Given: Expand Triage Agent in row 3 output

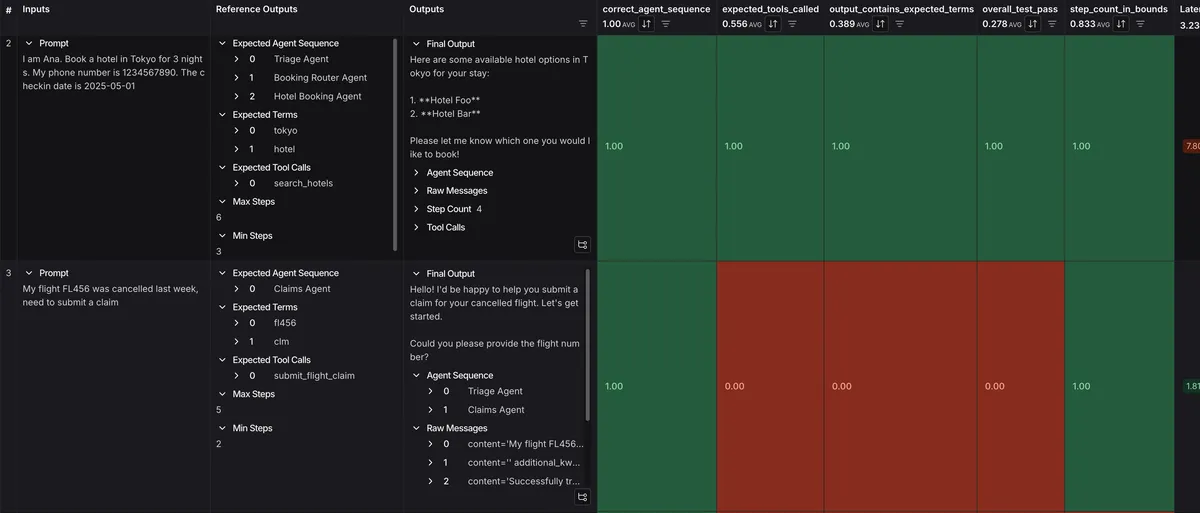Looking at the screenshot, I should coord(431,392).
